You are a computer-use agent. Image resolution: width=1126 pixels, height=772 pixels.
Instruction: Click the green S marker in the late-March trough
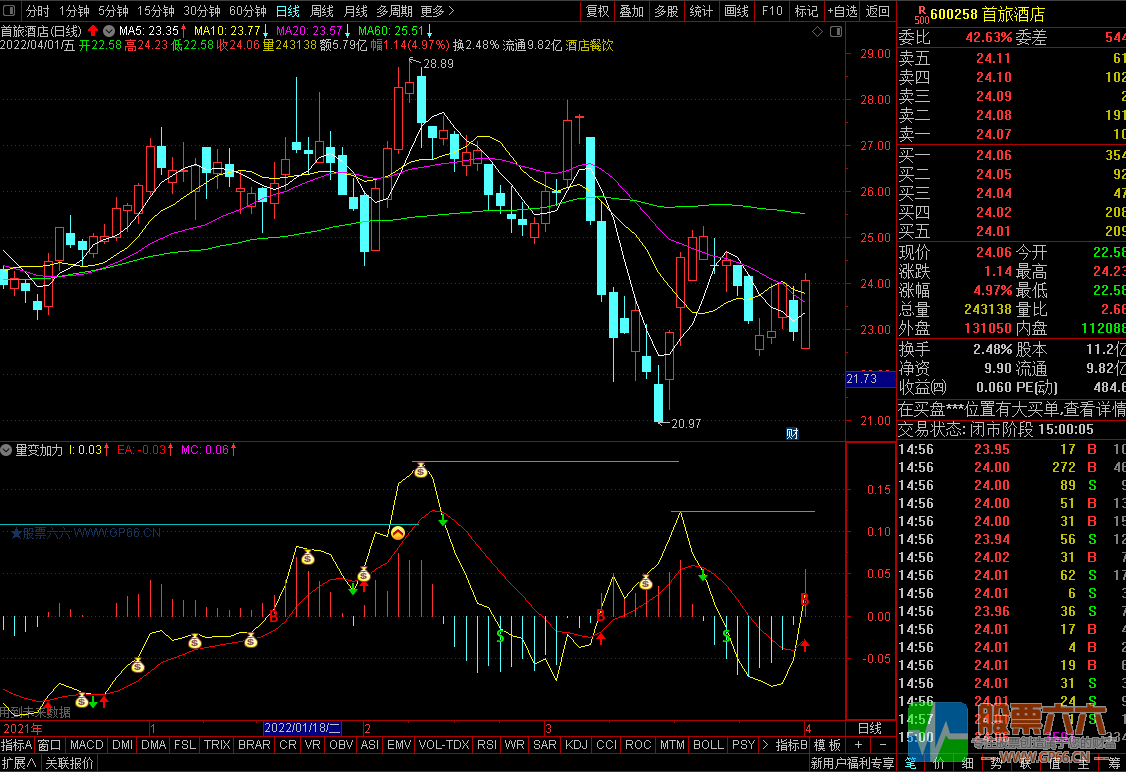[x=727, y=636]
